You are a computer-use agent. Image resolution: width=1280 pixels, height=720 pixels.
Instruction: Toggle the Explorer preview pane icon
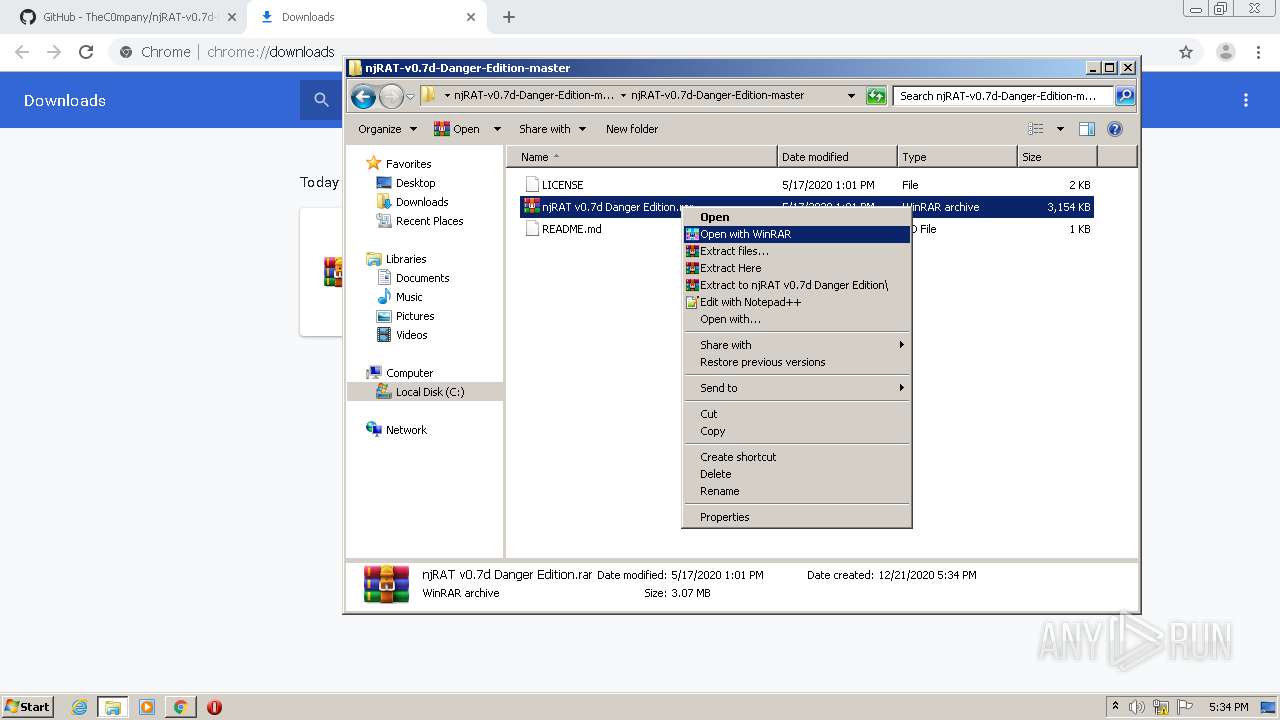point(1087,129)
